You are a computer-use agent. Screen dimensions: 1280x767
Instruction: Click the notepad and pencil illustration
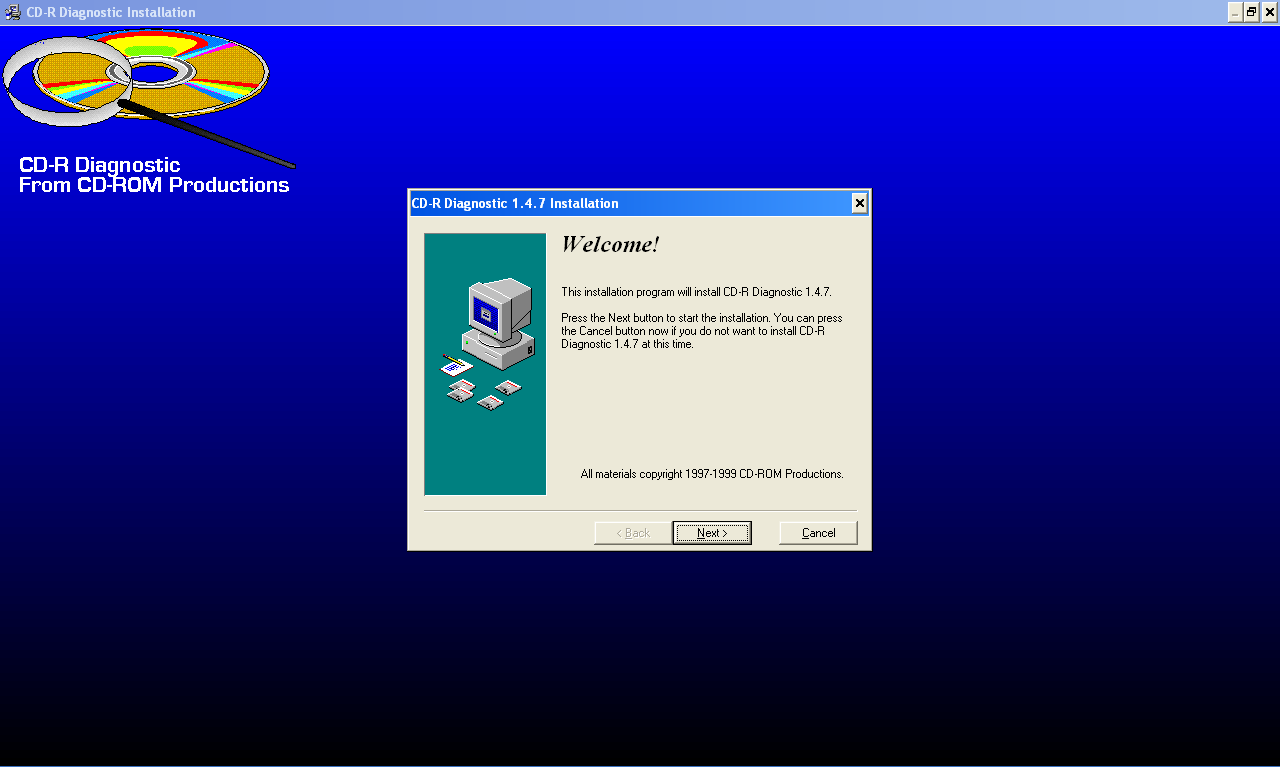pyautogui.click(x=455, y=364)
